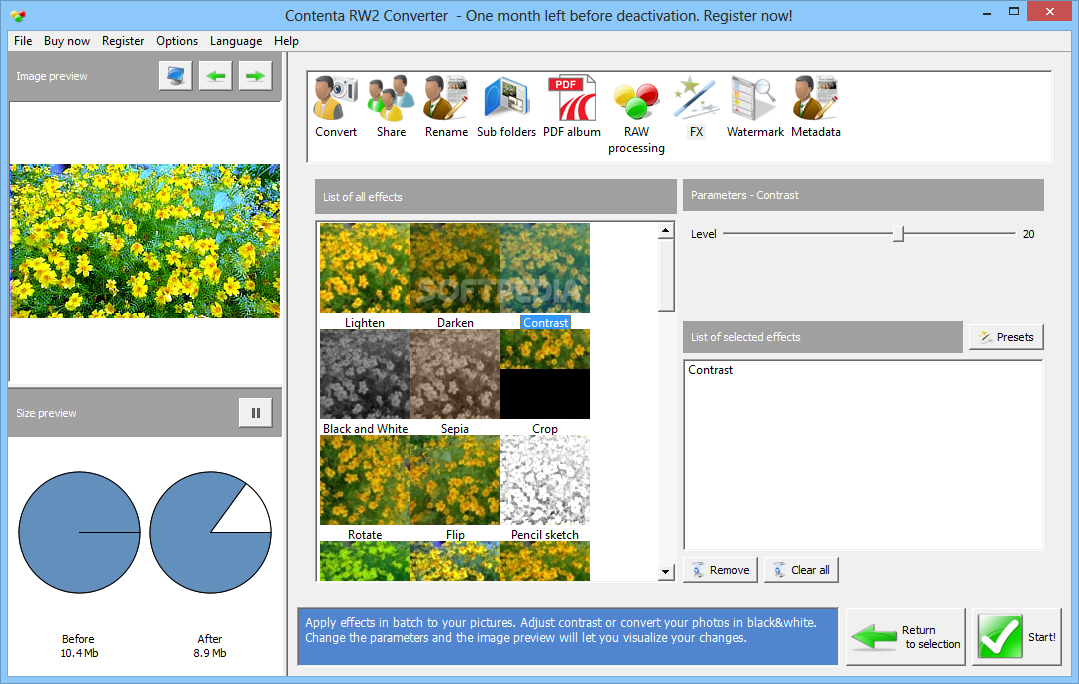This screenshot has height=684, width=1079.
Task: Open the Register menu
Action: (x=123, y=41)
